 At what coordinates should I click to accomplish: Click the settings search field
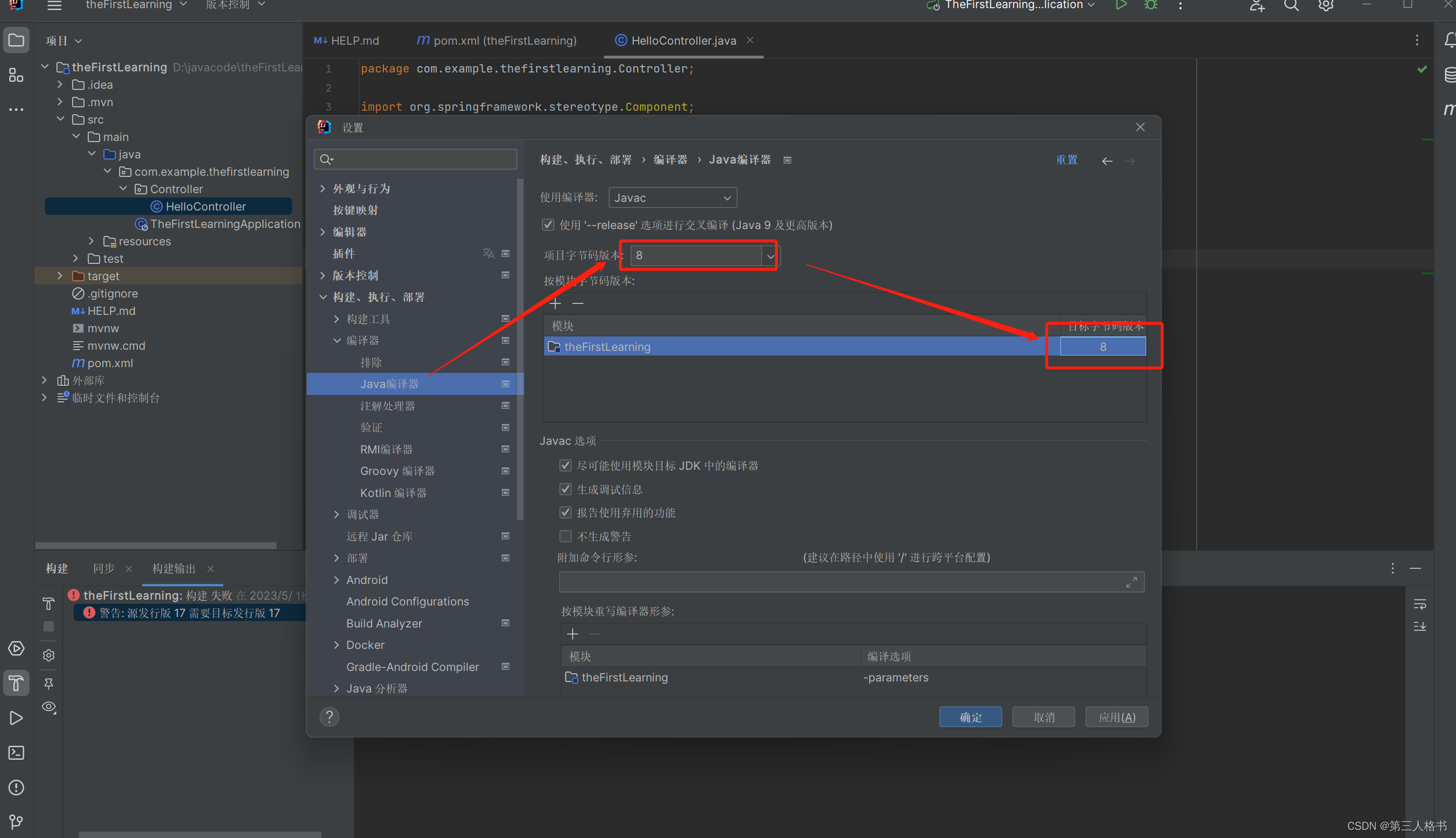pyautogui.click(x=415, y=159)
